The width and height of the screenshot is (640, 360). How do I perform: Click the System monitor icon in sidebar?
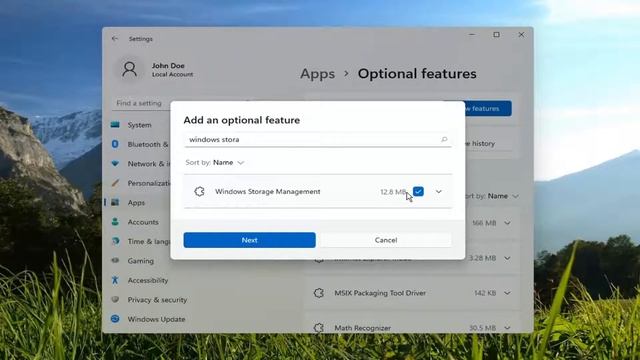click(115, 124)
